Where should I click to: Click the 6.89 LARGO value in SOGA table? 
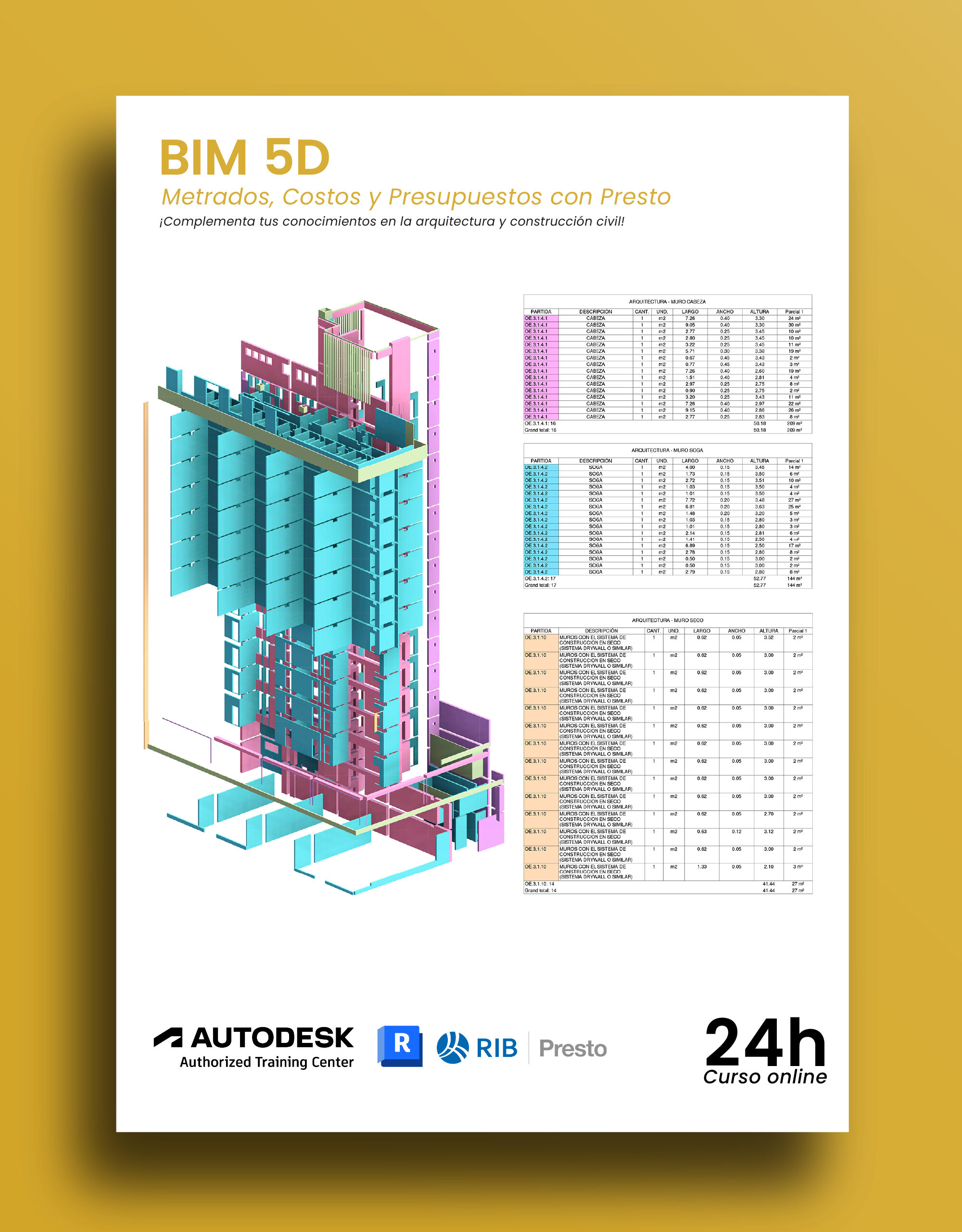point(690,546)
